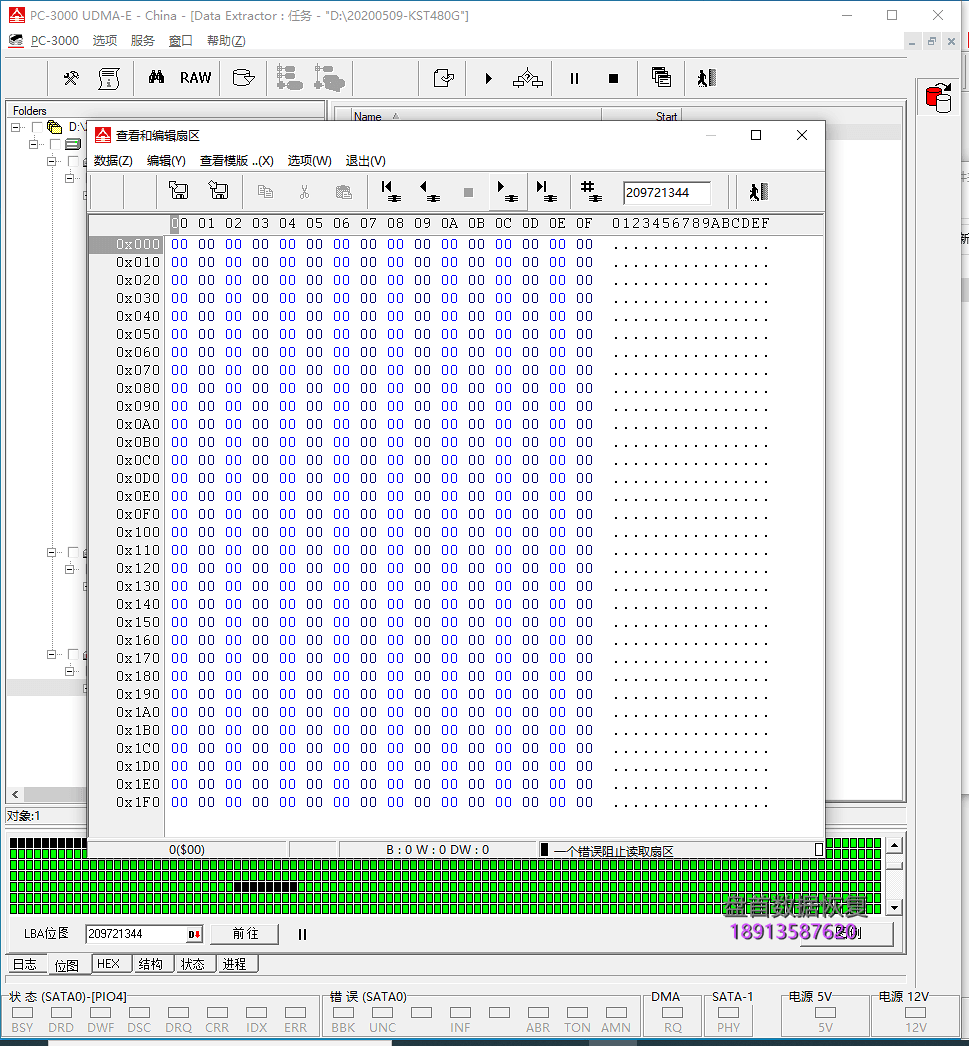Toggle the checkbox next to D:\ folder
The width and height of the screenshot is (969, 1046).
coord(37,127)
